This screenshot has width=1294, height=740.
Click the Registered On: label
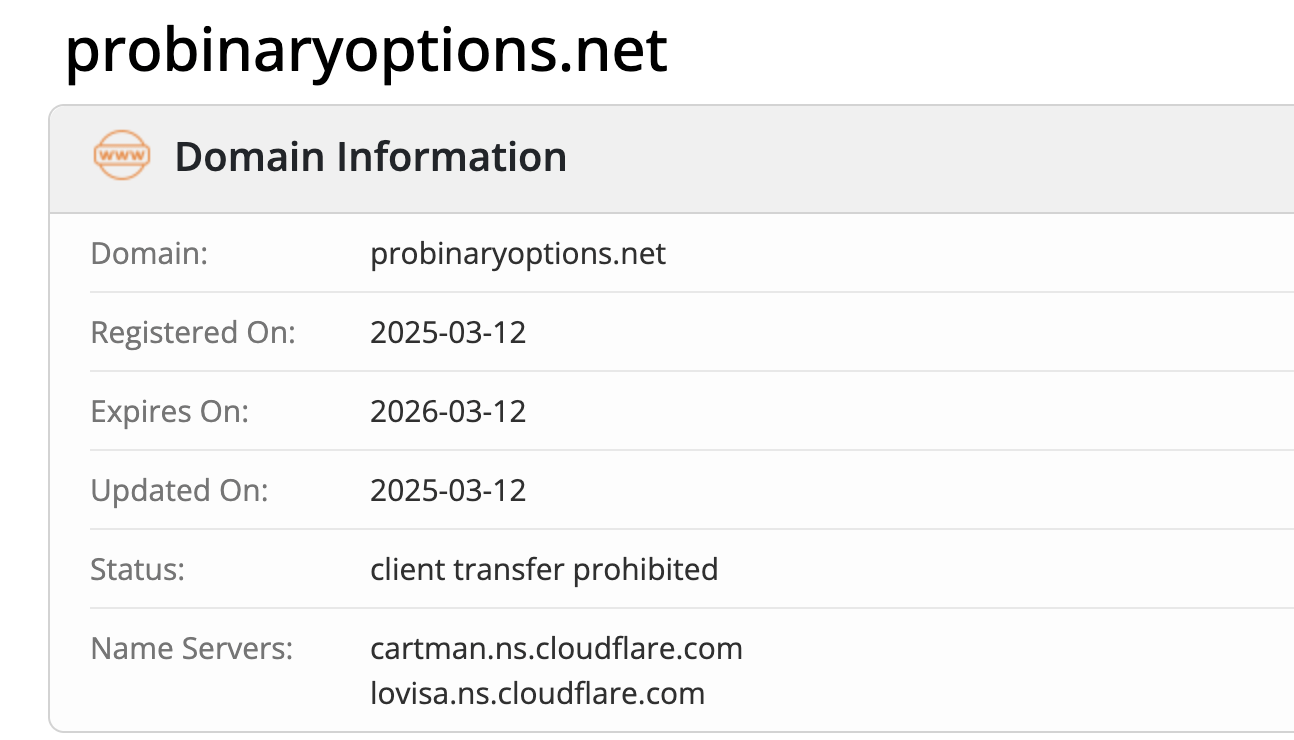click(193, 332)
